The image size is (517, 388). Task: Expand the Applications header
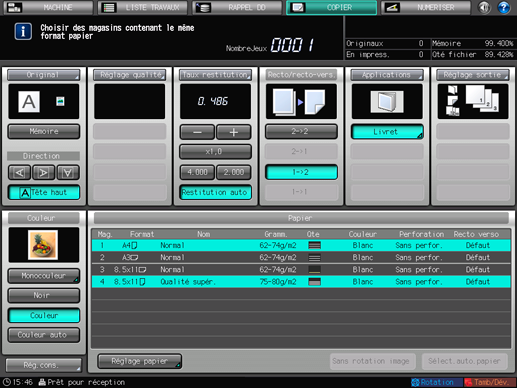(x=387, y=75)
